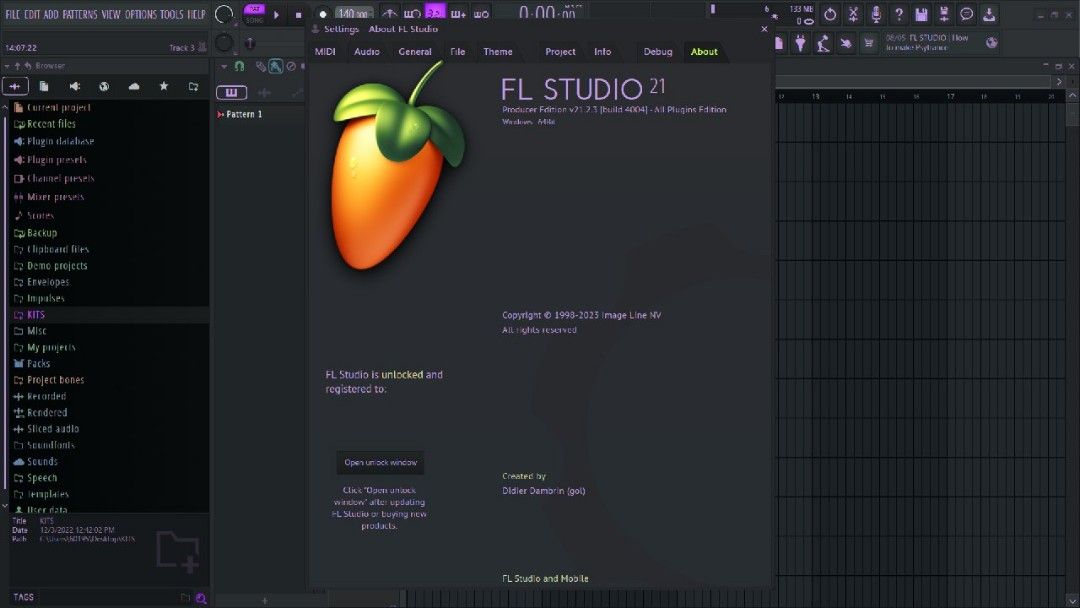Adjust the main volume knob
The width and height of the screenshot is (1080, 608).
tap(224, 15)
